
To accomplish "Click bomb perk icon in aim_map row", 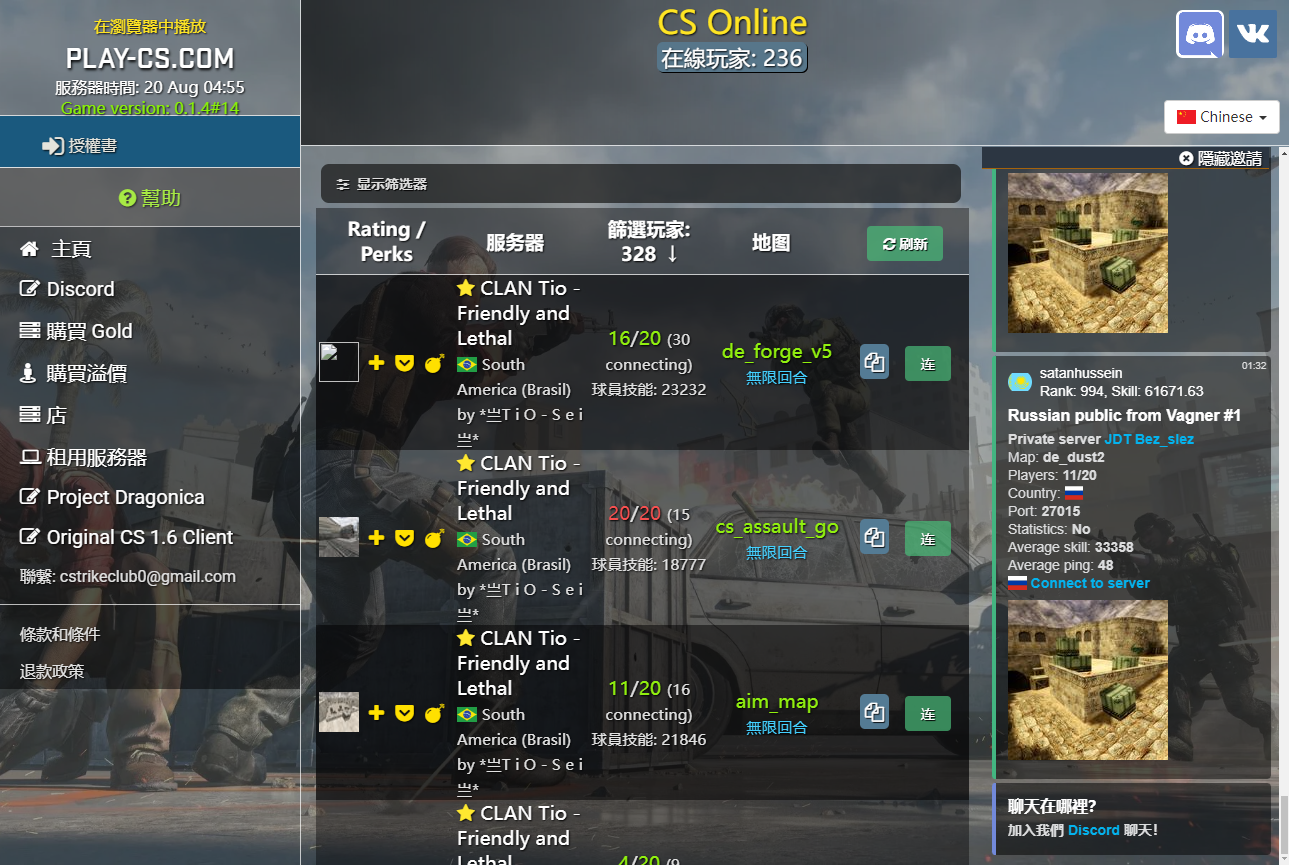I will 434,712.
